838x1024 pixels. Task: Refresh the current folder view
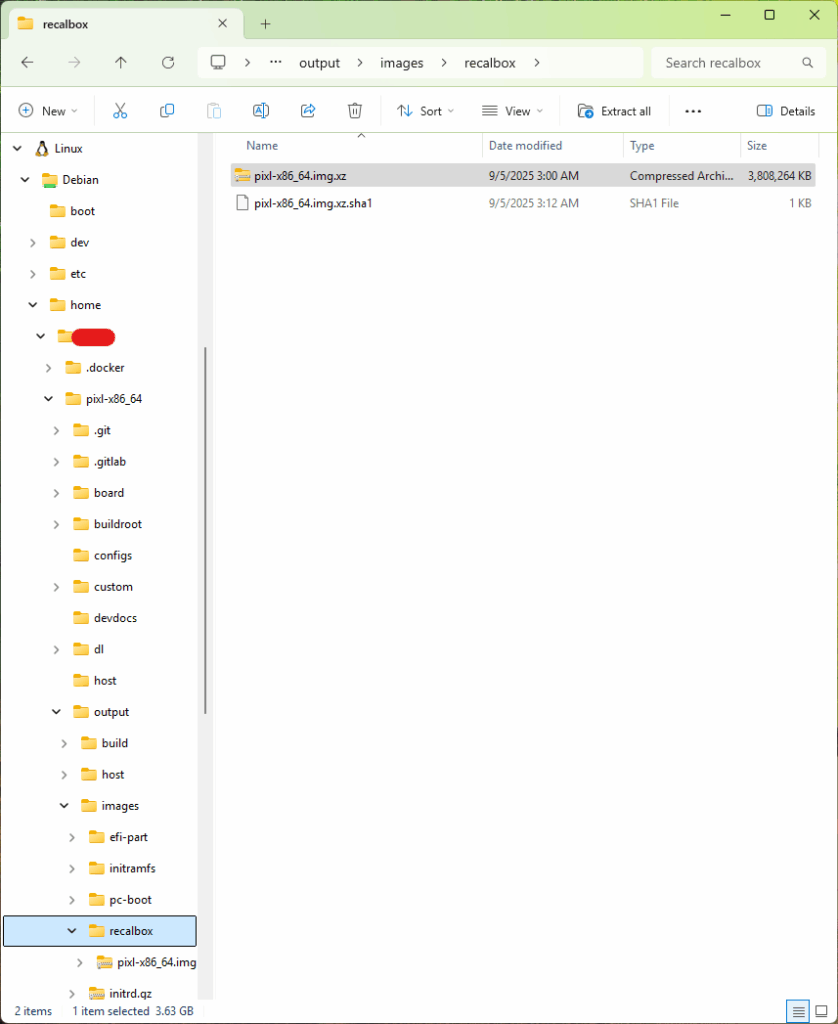[x=168, y=63]
